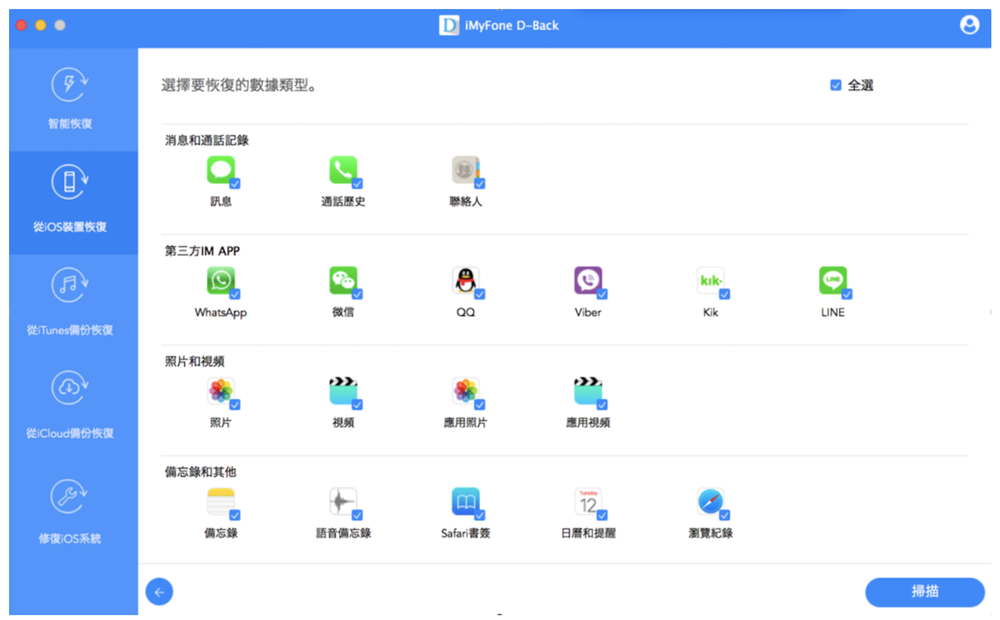The height and width of the screenshot is (620, 1000).
Task: Click the iMyFone D-Back logo icon
Action: point(449,26)
